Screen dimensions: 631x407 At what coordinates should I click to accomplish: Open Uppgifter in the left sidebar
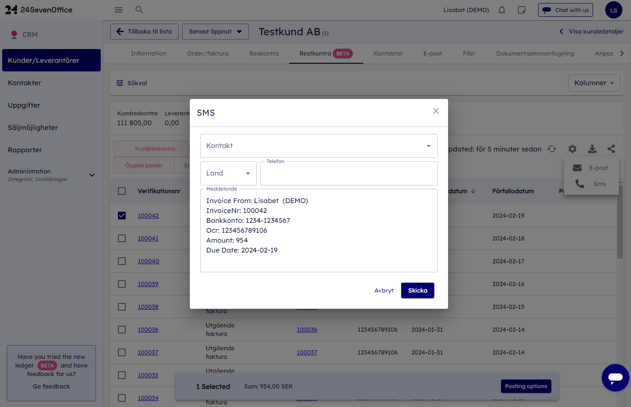(x=25, y=105)
